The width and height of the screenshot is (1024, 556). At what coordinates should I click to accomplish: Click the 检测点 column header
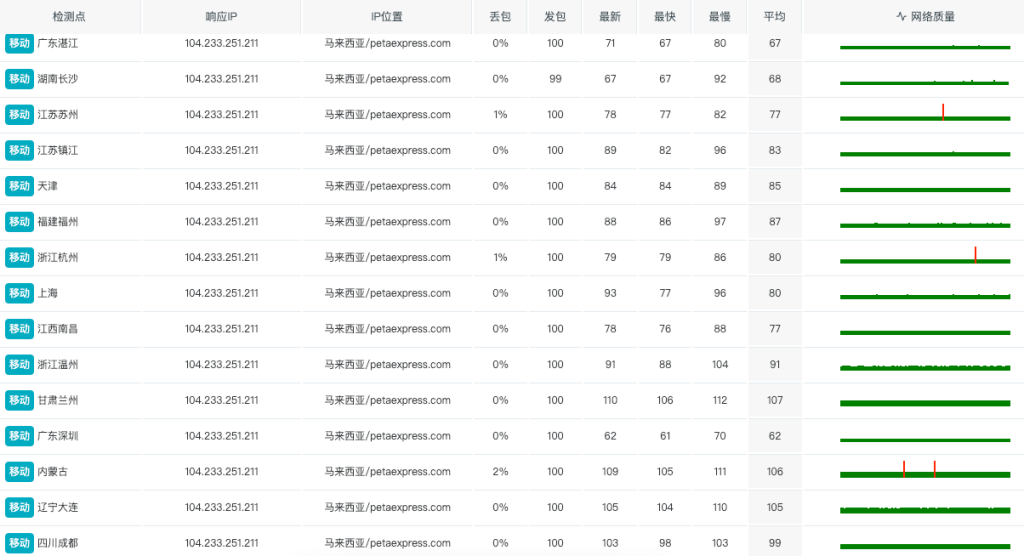click(x=69, y=17)
